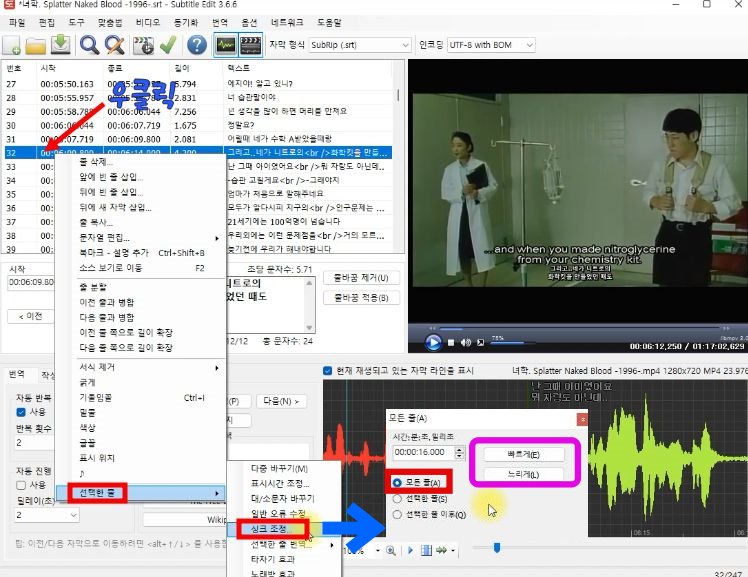The image size is (748, 577).
Task: Select subtitle row 27 에지야! 알고 있니?
Action: [x=198, y=84]
